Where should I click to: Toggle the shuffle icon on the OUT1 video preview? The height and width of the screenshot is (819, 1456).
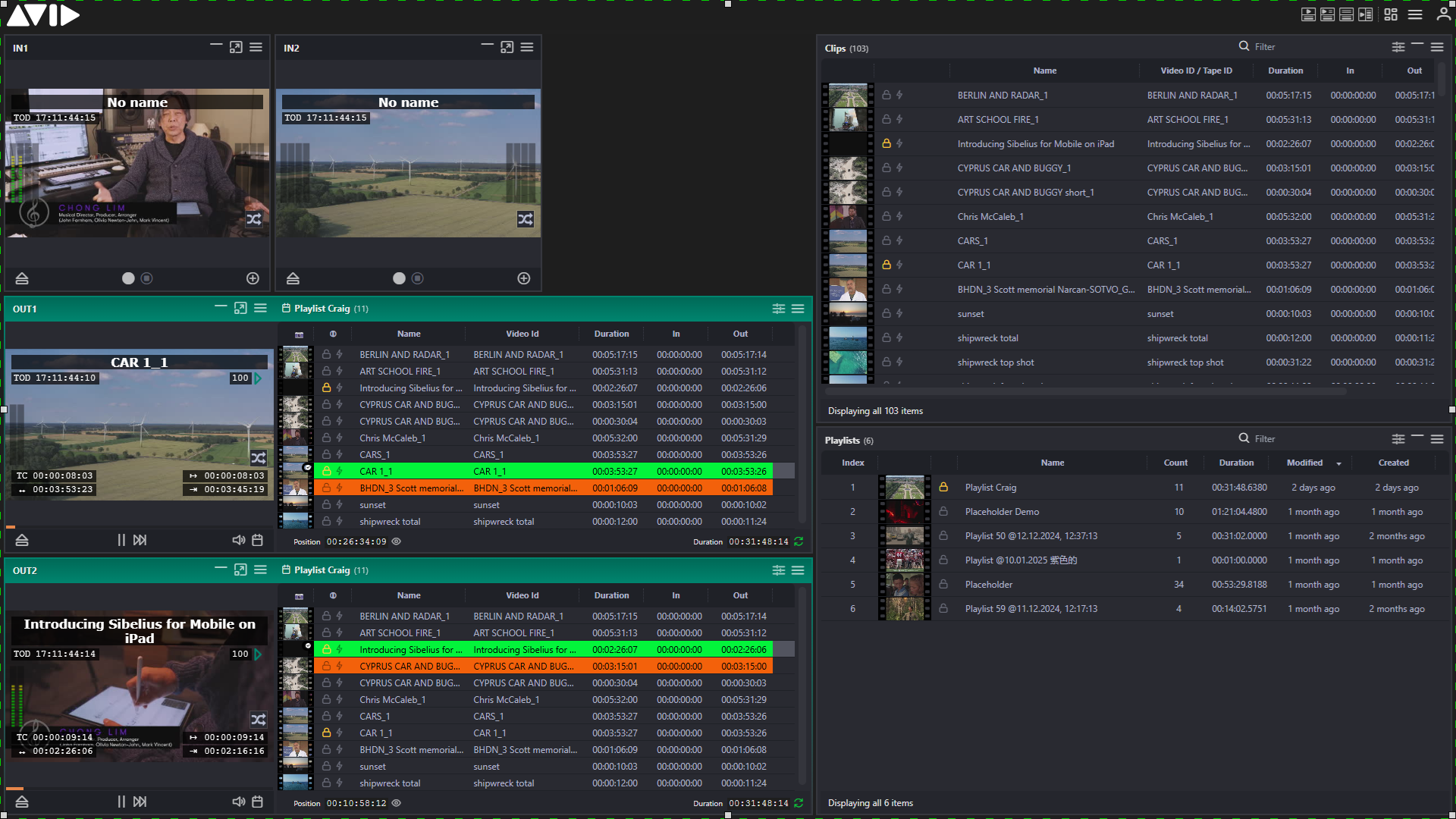click(259, 458)
